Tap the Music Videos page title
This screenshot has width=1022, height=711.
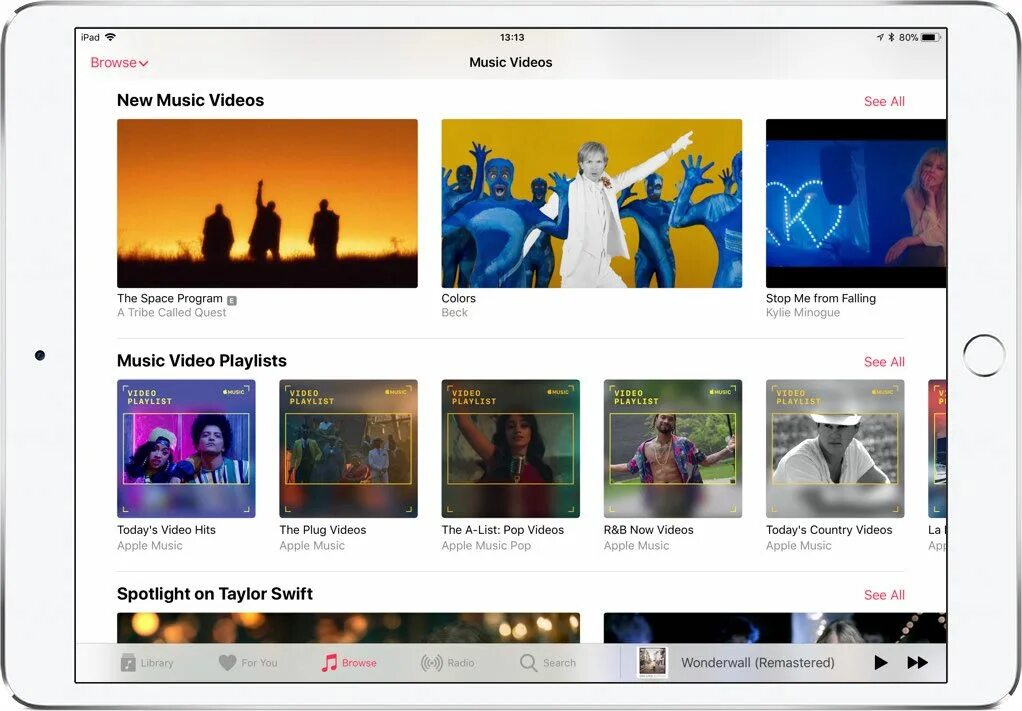click(x=511, y=63)
